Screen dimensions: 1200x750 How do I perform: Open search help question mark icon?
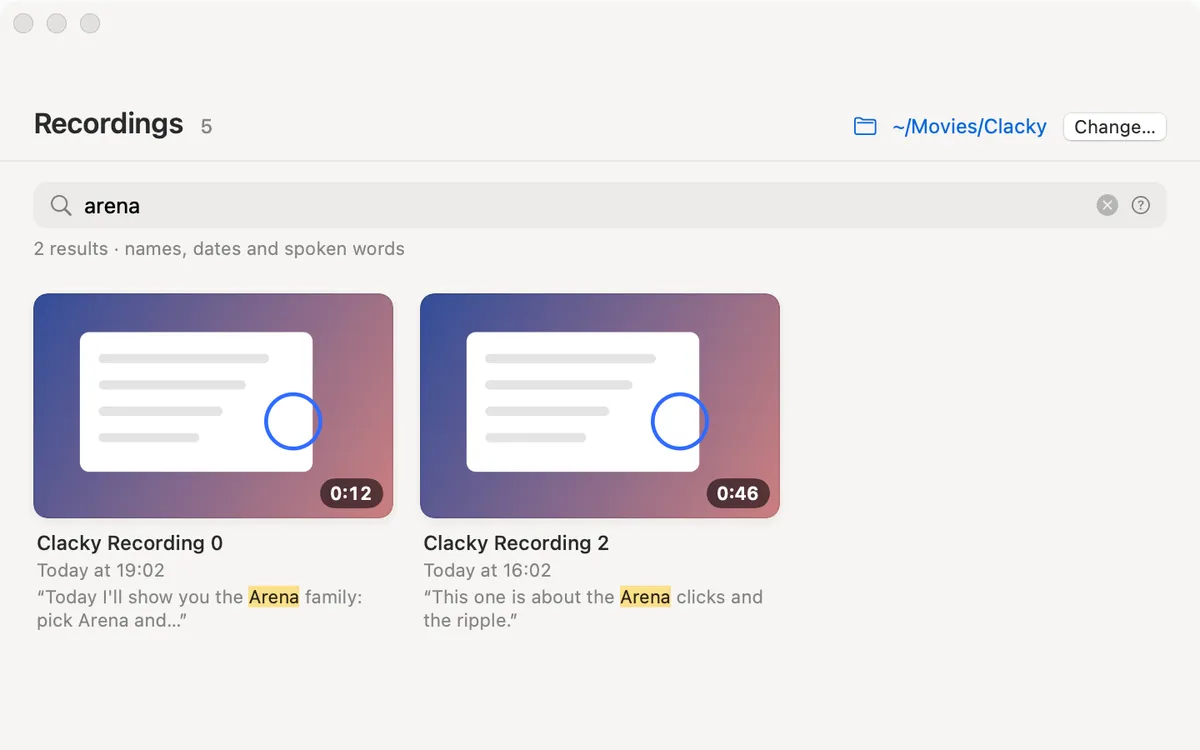tap(1141, 205)
